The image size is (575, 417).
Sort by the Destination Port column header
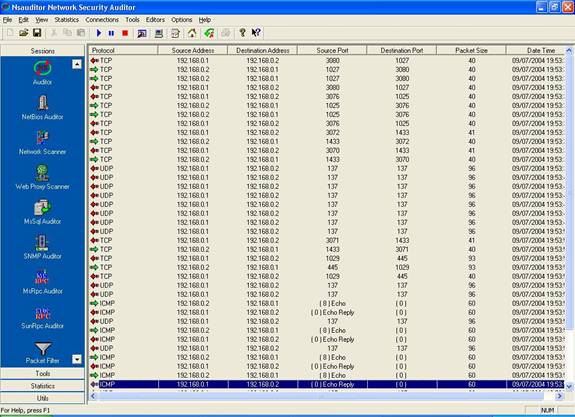pyautogui.click(x=402, y=51)
